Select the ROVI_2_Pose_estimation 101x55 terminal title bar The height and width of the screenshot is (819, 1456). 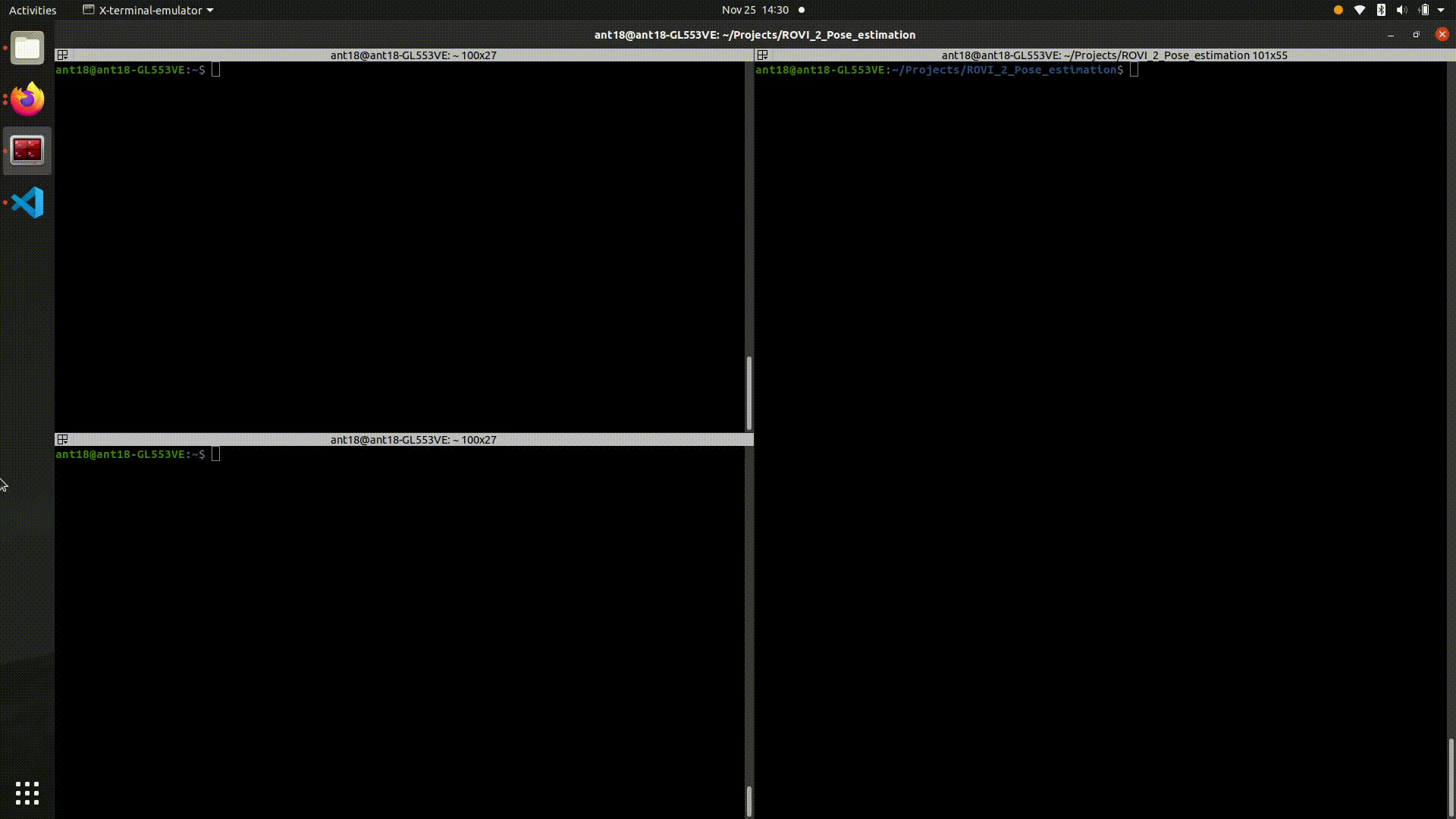tap(1114, 55)
